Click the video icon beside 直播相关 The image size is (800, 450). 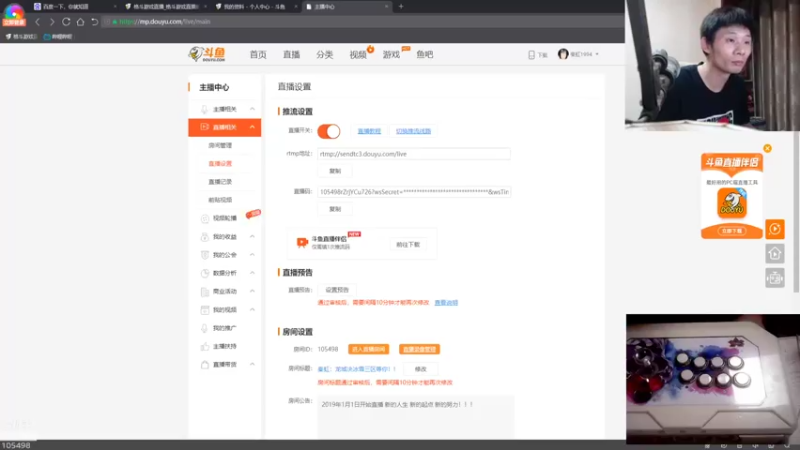coord(204,127)
